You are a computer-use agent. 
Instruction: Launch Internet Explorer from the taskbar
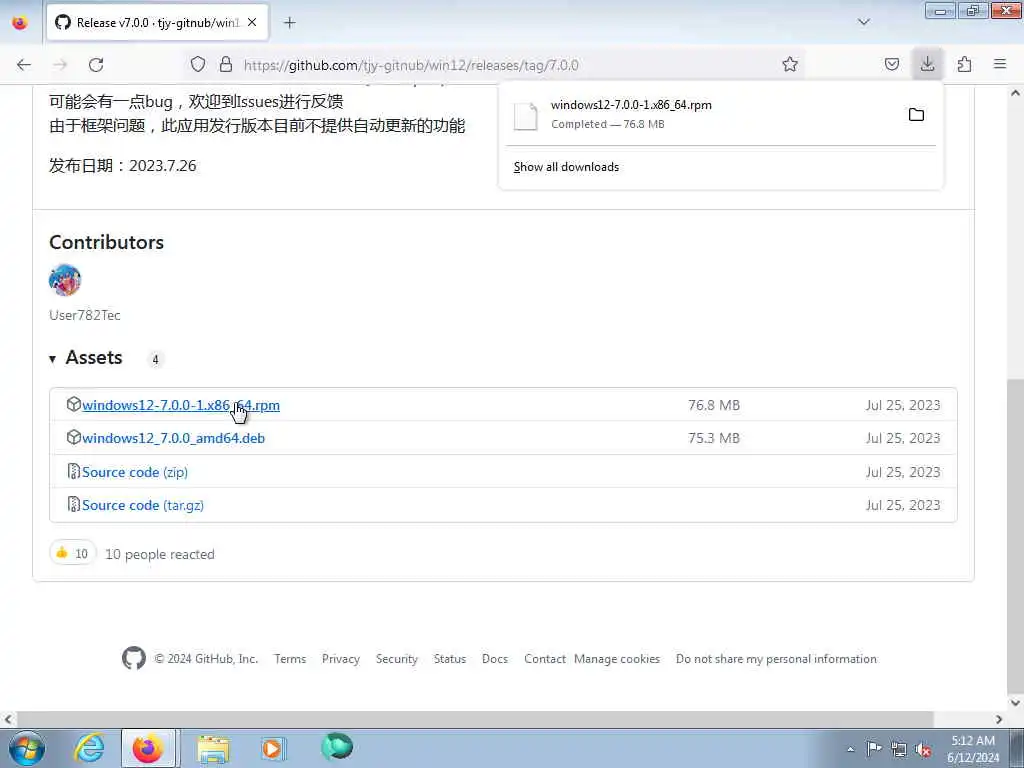point(89,748)
